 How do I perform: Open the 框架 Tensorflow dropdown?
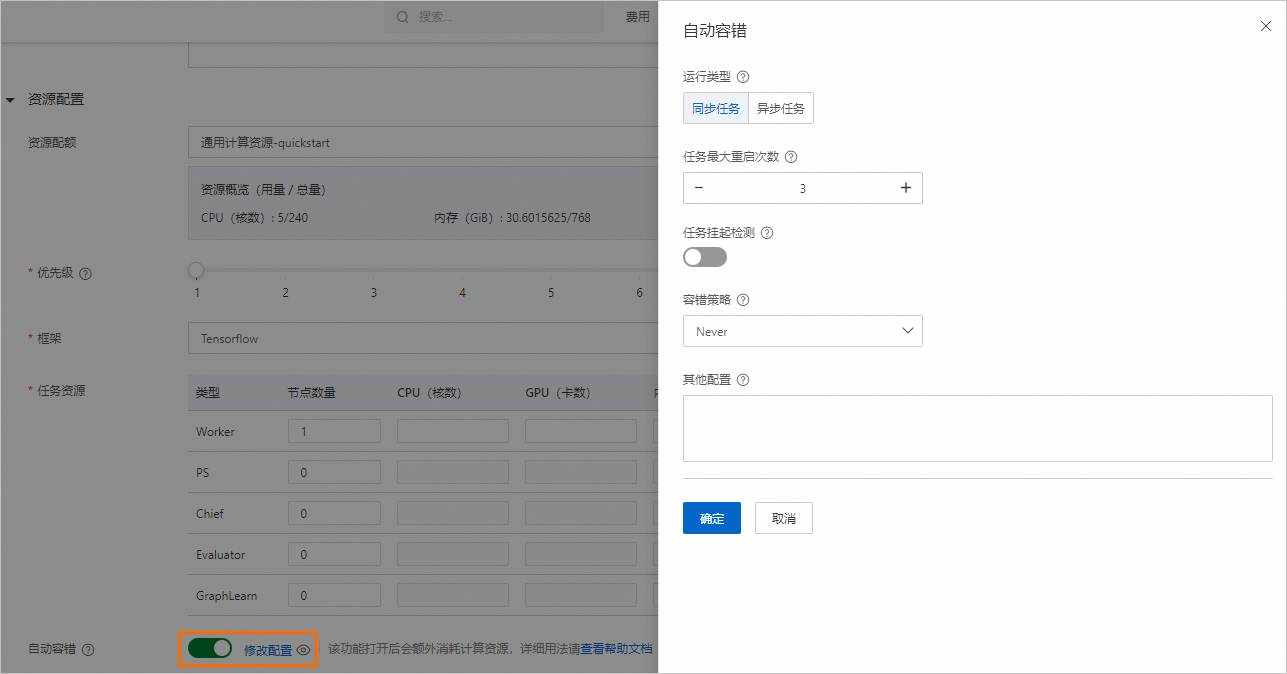pyautogui.click(x=423, y=338)
